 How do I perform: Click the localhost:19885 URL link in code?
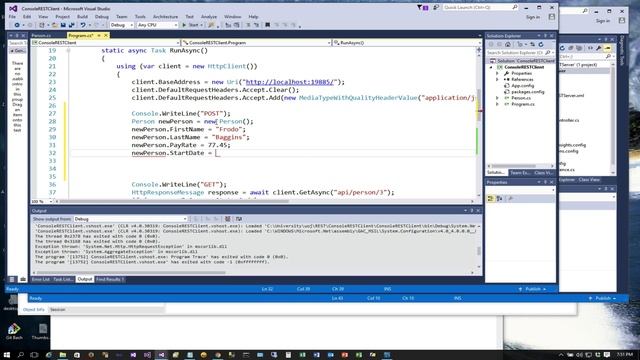pyautogui.click(x=290, y=82)
